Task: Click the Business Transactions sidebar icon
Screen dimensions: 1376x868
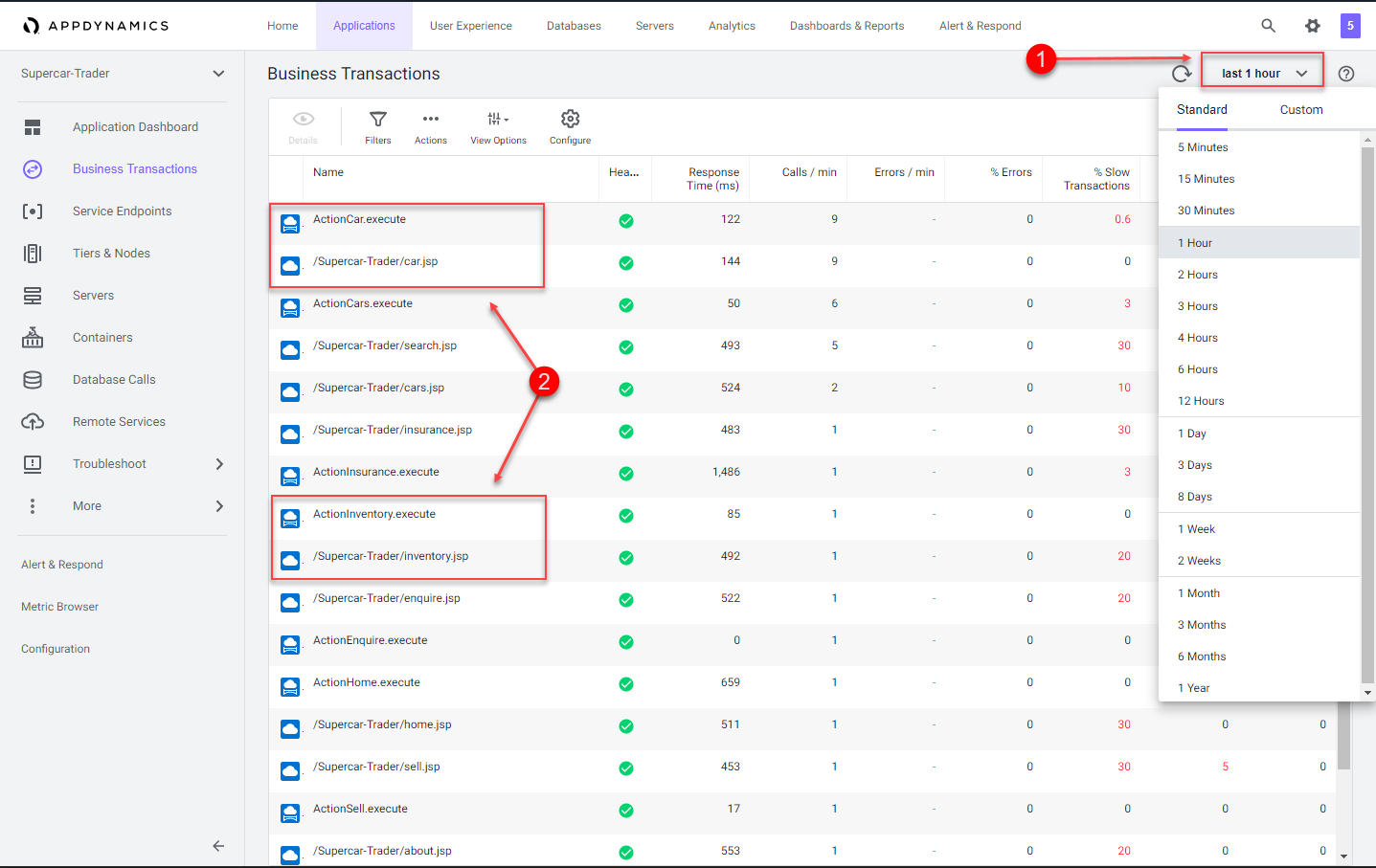Action: (x=33, y=169)
